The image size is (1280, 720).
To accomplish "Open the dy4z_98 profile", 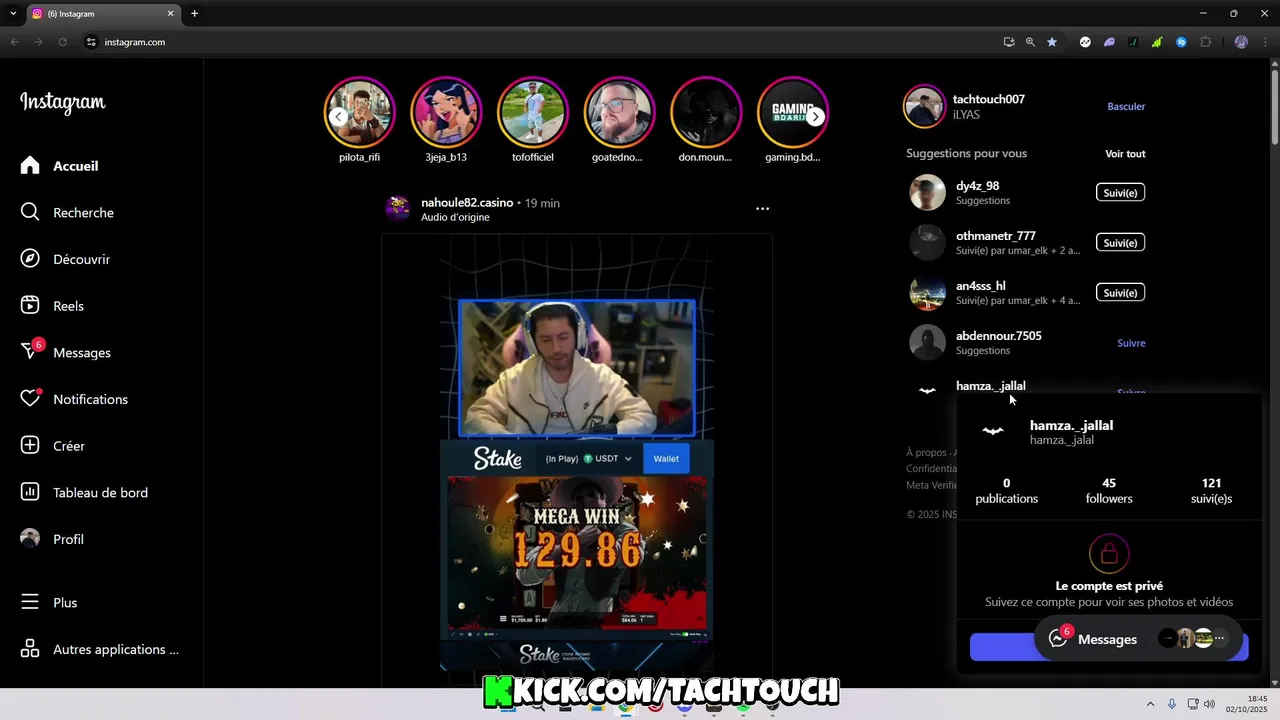I will tap(977, 186).
